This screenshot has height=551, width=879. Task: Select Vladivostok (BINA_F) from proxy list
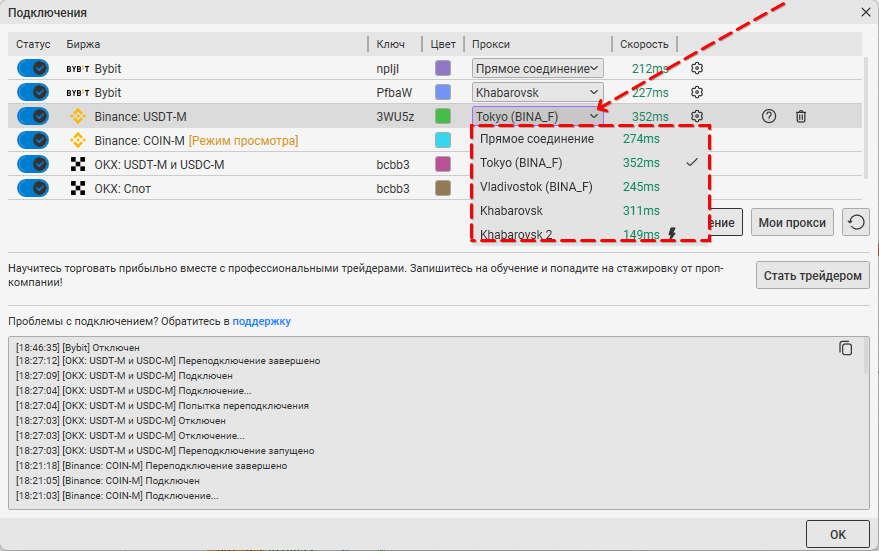[x=536, y=186]
